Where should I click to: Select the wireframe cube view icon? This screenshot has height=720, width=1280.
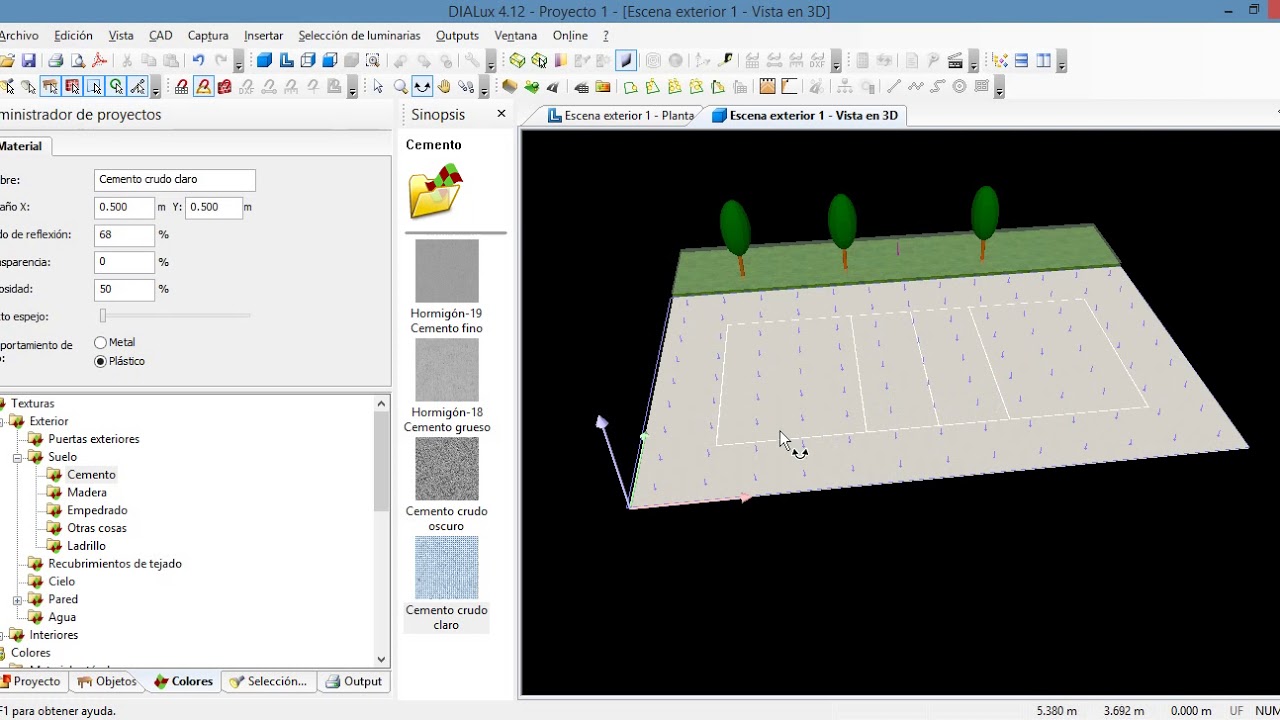(308, 61)
